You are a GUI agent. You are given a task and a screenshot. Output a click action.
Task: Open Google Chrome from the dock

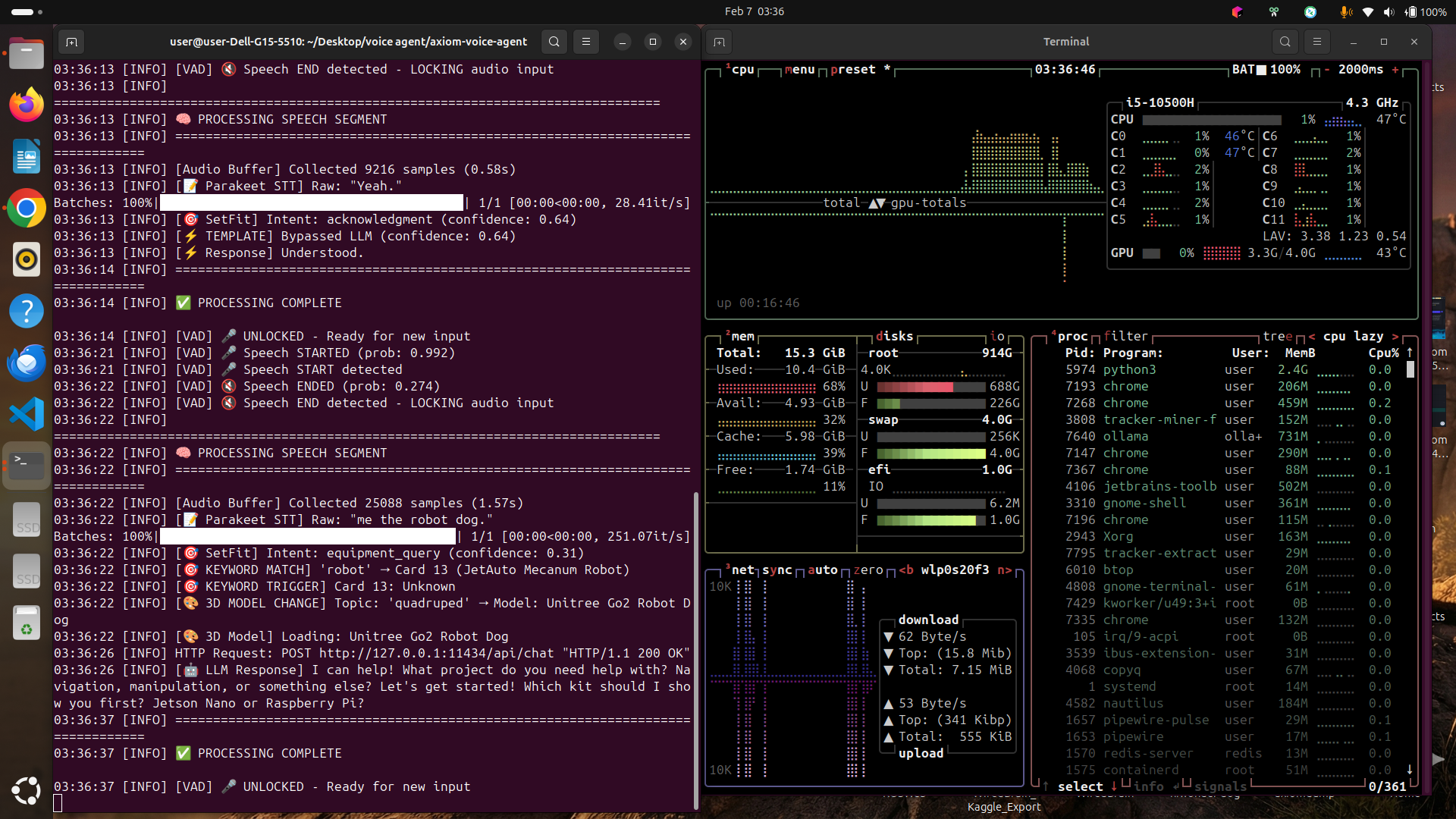27,207
